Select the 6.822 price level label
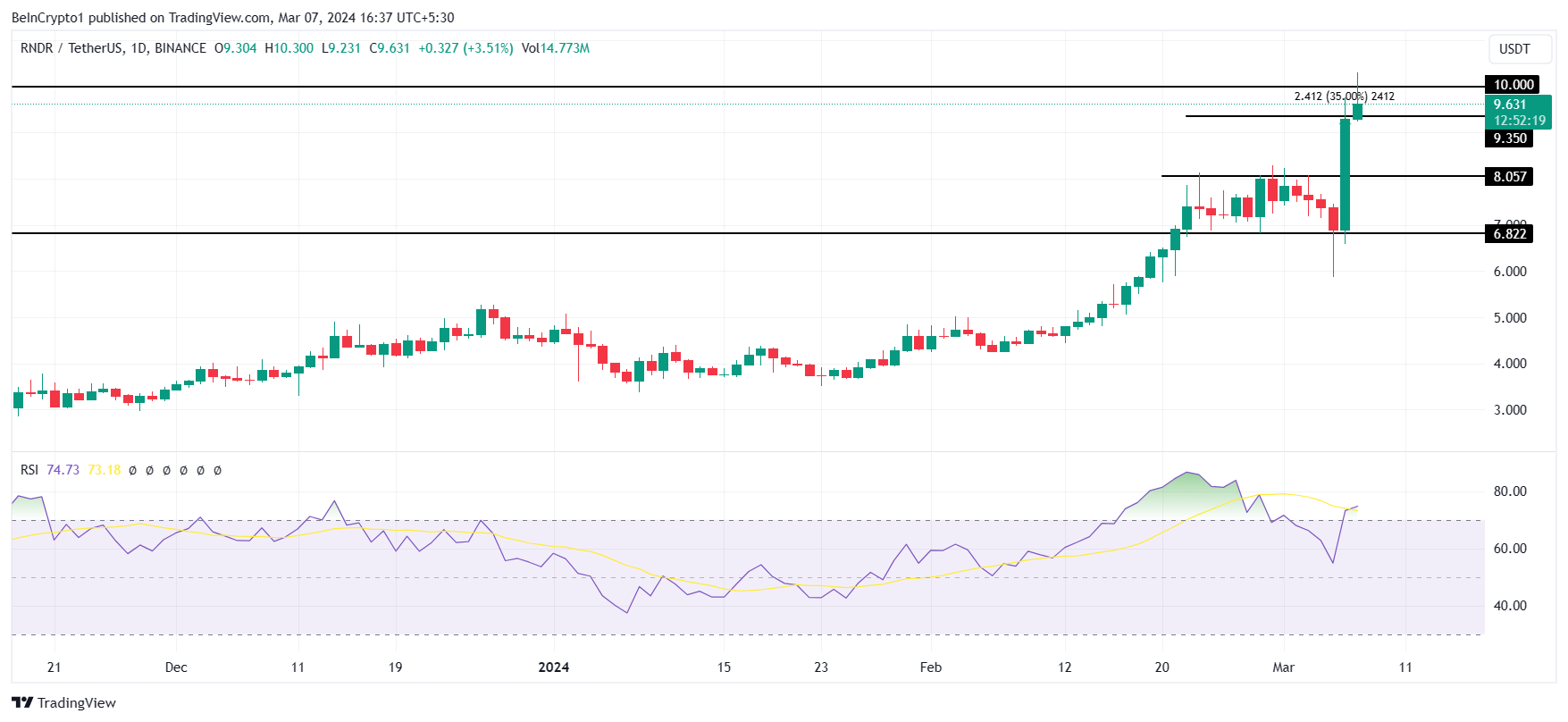This screenshot has width=1568, height=722. (1509, 234)
